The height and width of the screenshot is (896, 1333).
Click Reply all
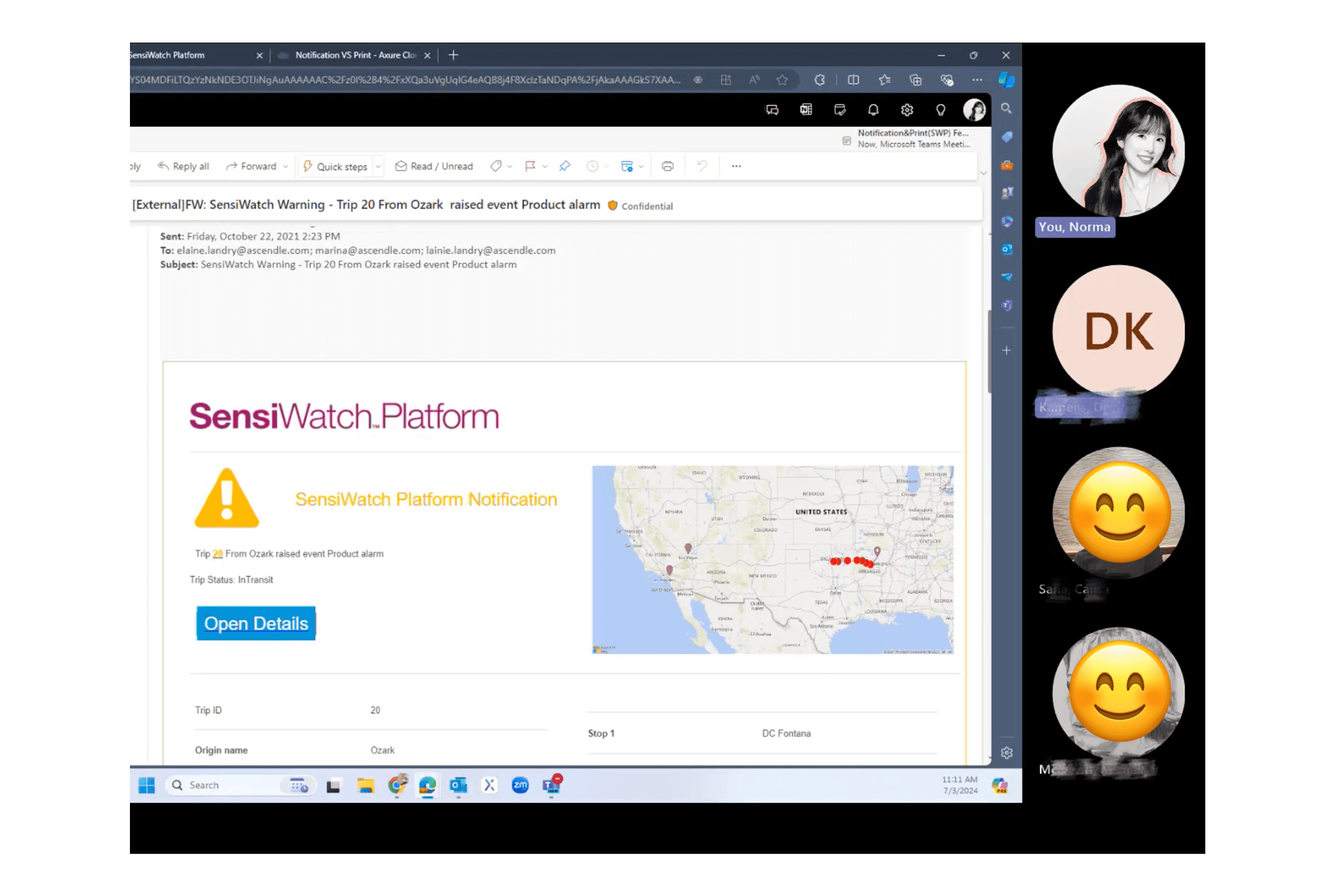[x=184, y=166]
